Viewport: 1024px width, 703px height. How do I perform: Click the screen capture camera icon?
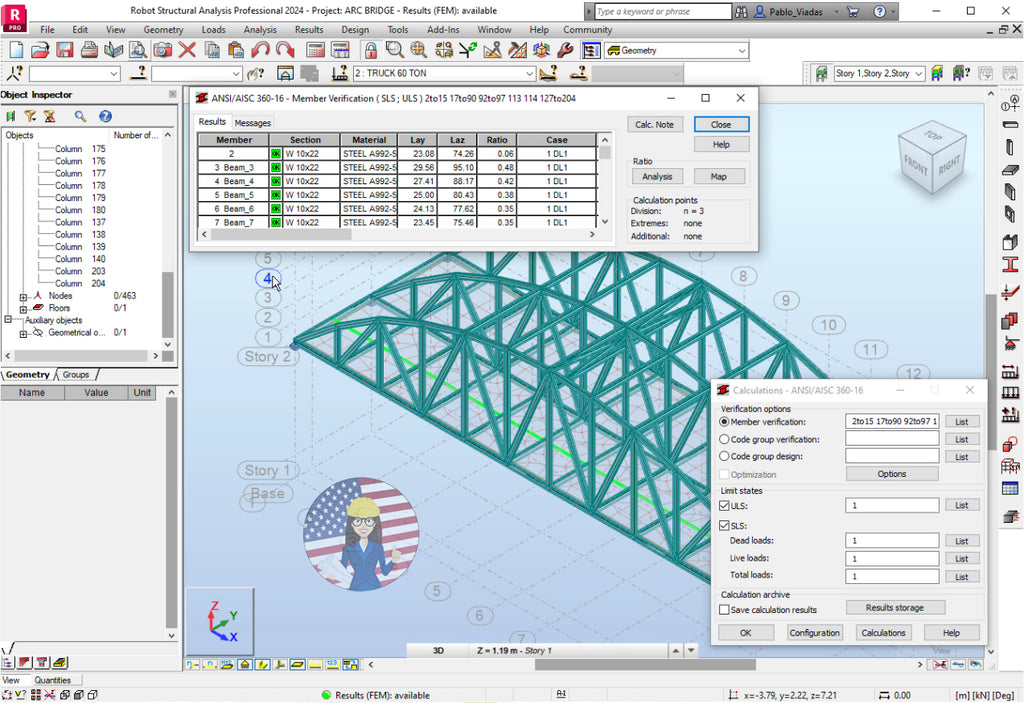[x=162, y=50]
